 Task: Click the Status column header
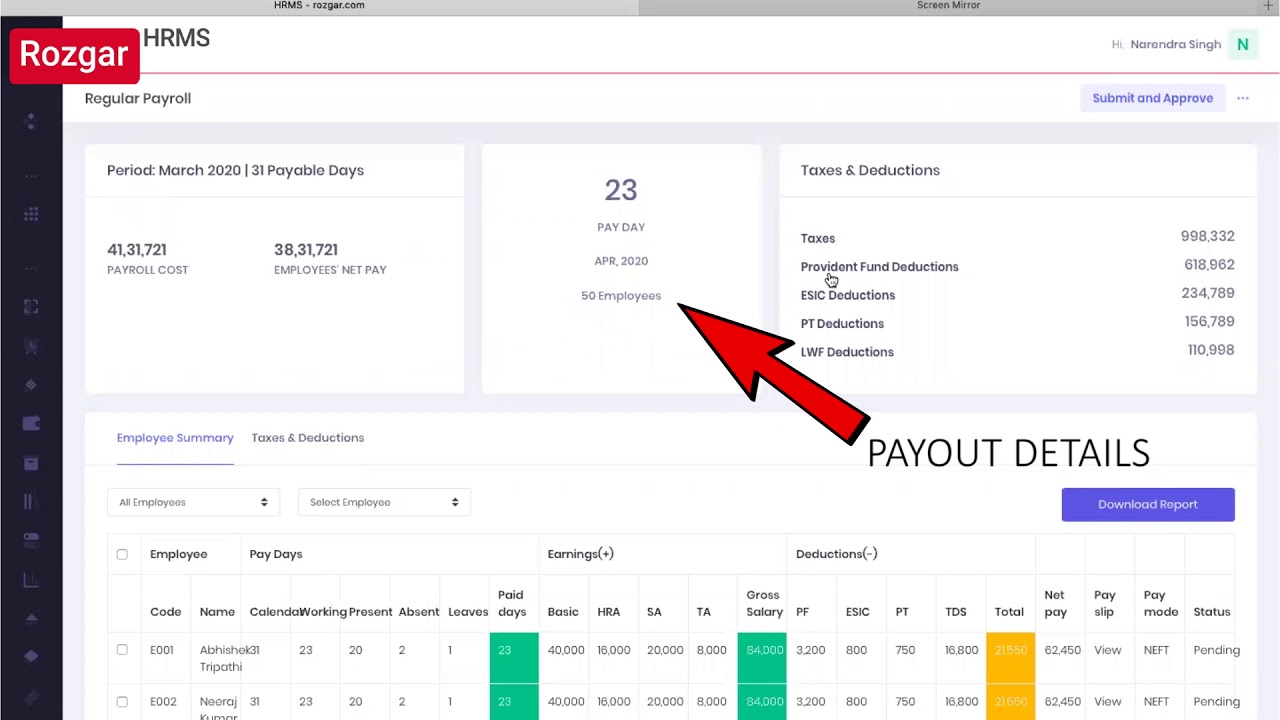1212,612
